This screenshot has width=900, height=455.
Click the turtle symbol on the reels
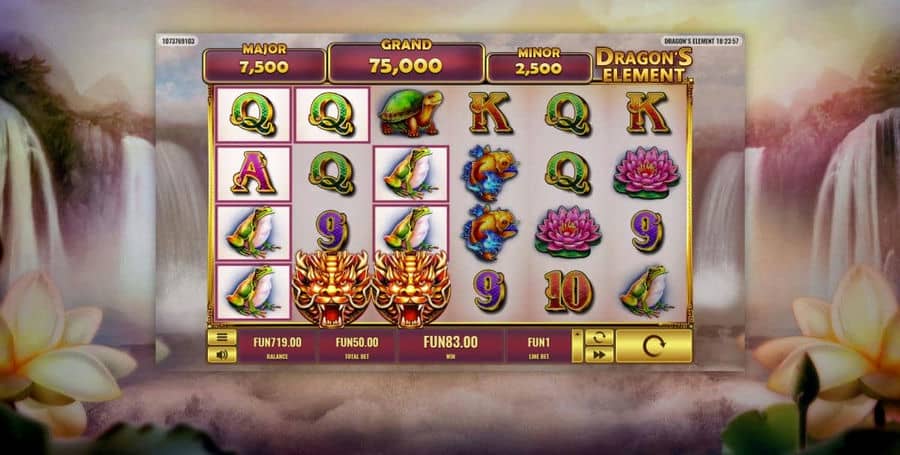[x=411, y=113]
